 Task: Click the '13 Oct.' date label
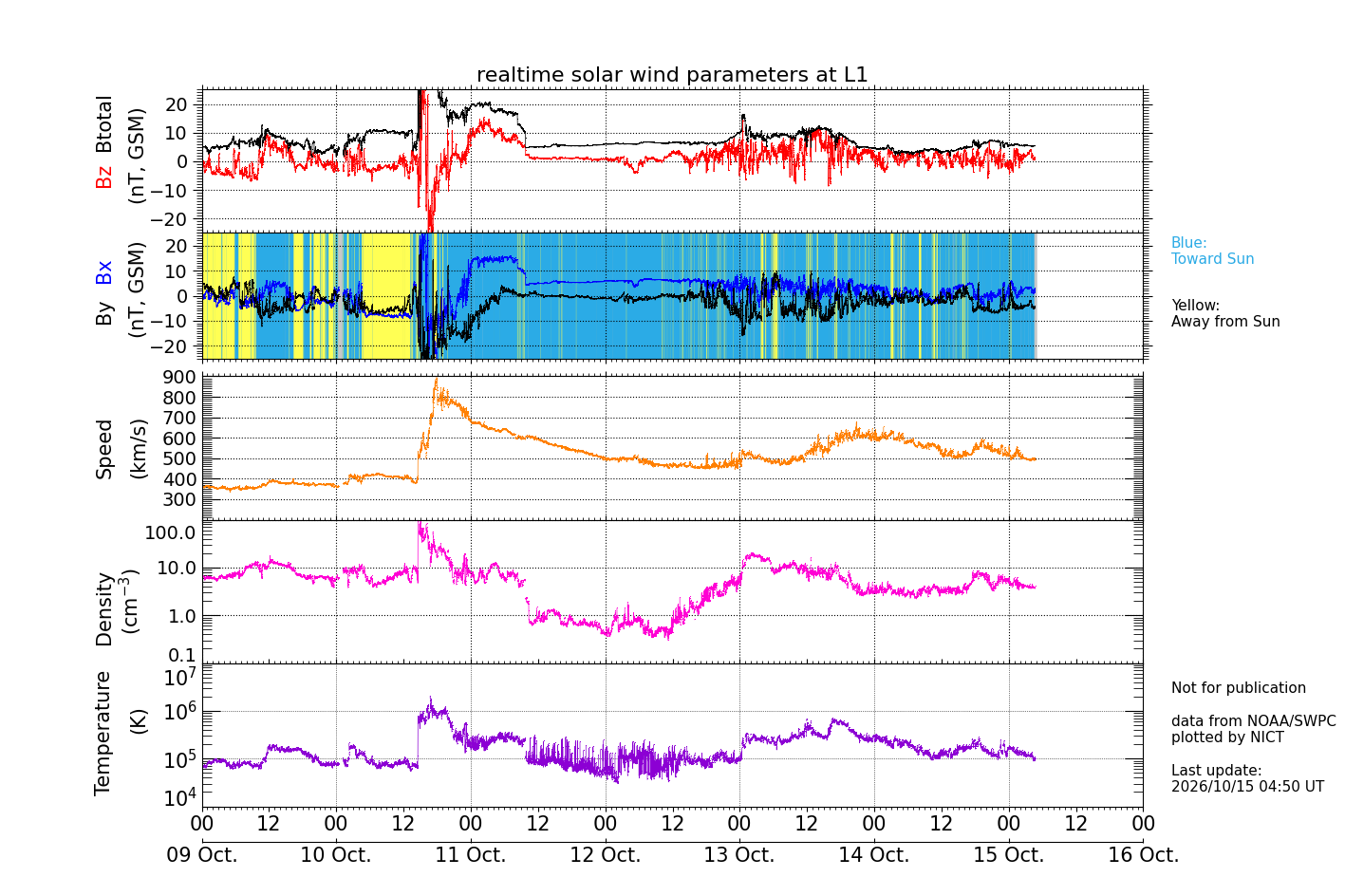[739, 855]
